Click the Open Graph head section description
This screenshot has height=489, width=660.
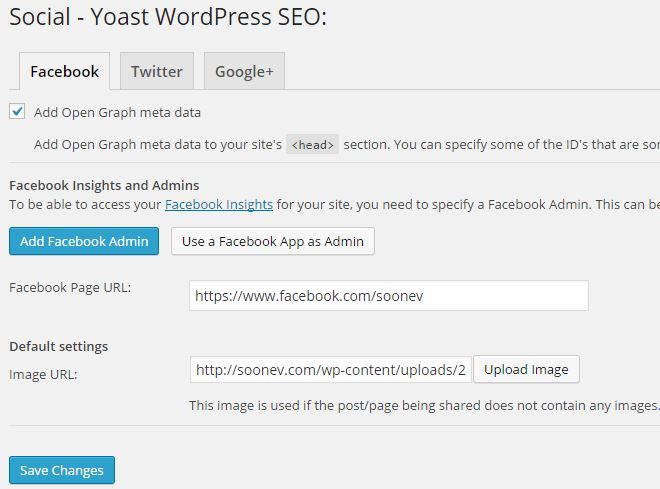[x=347, y=144]
